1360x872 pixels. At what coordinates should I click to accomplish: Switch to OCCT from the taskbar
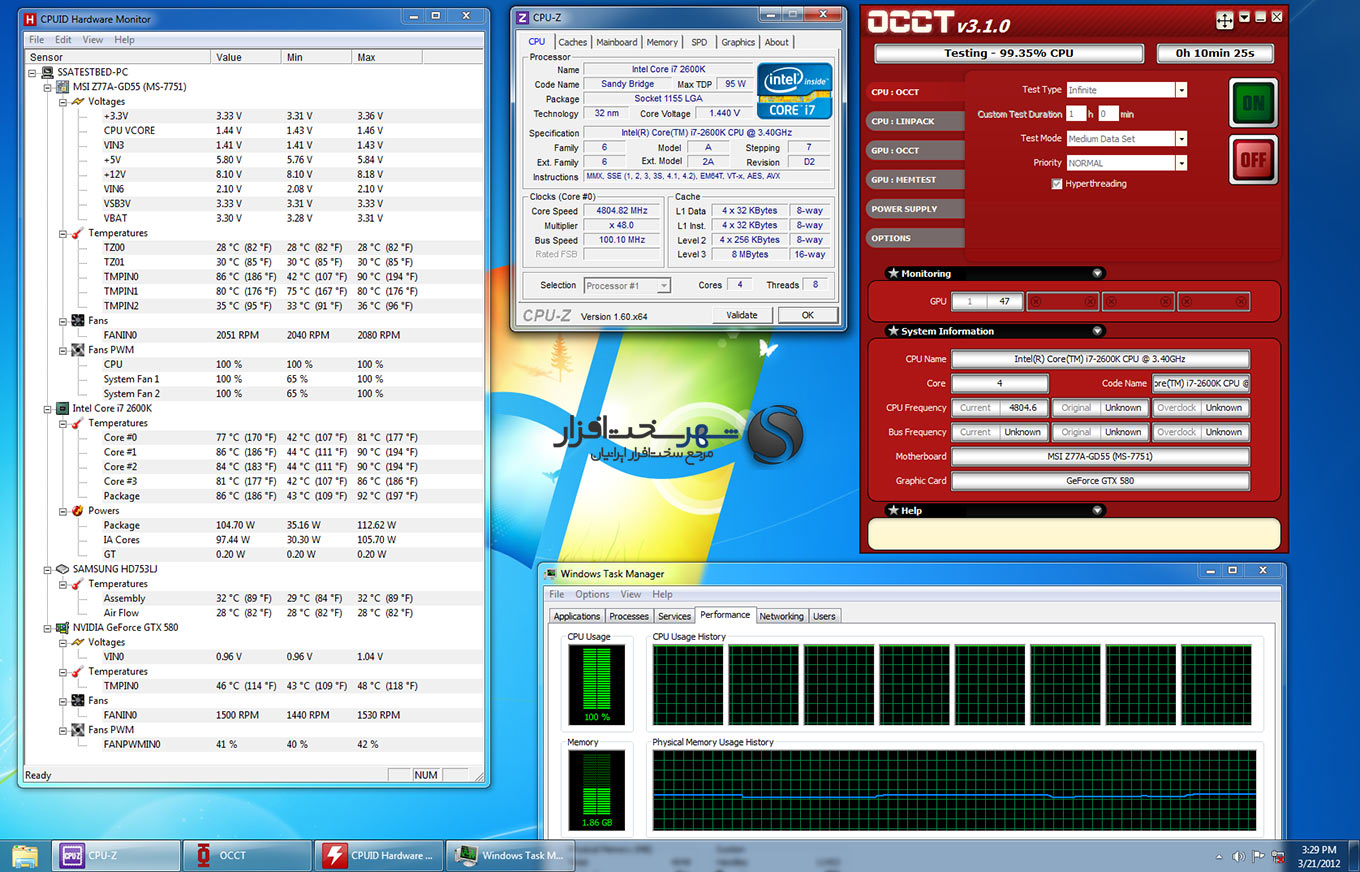tap(249, 855)
